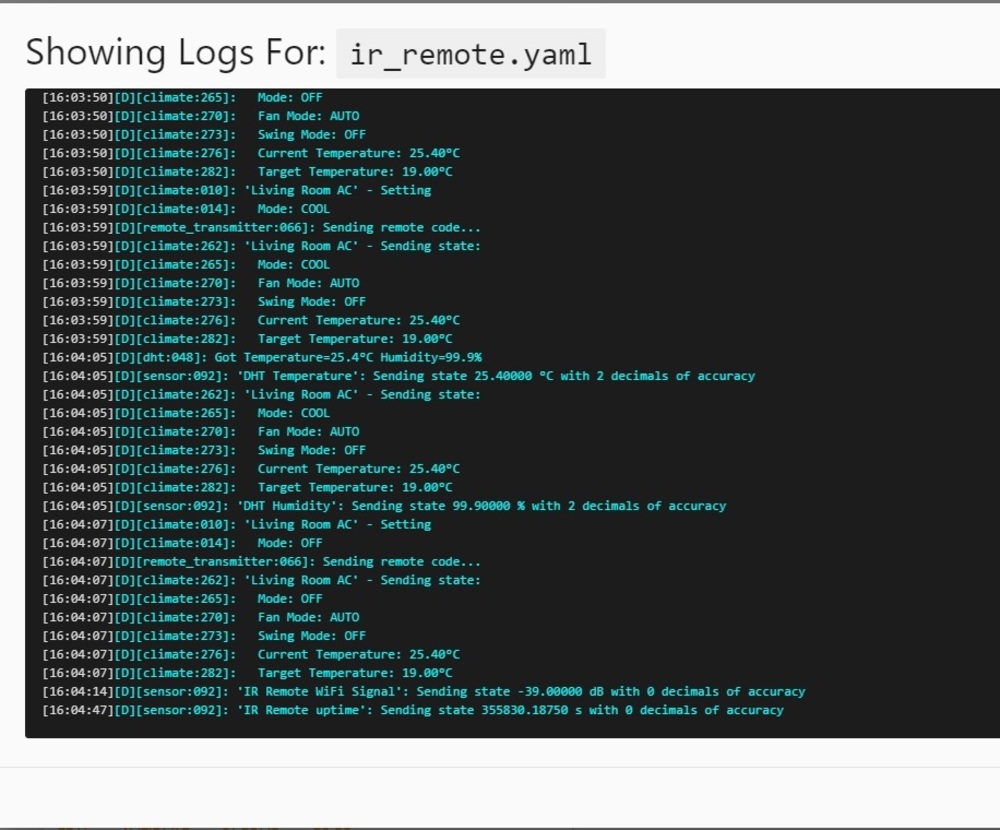Click the 'Showing Logs For:' heading

(x=176, y=52)
